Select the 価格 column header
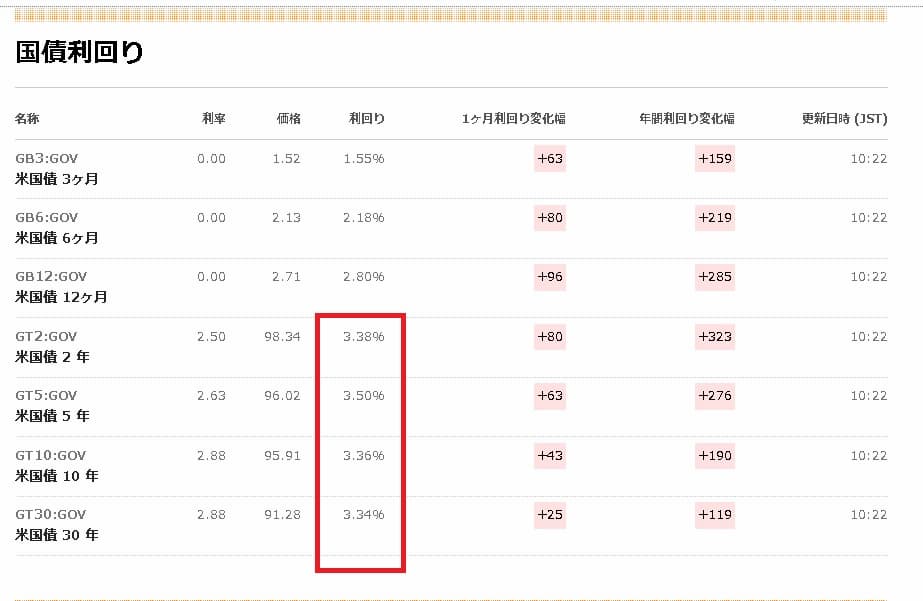Viewport: 923px width, 601px height. 288,119
